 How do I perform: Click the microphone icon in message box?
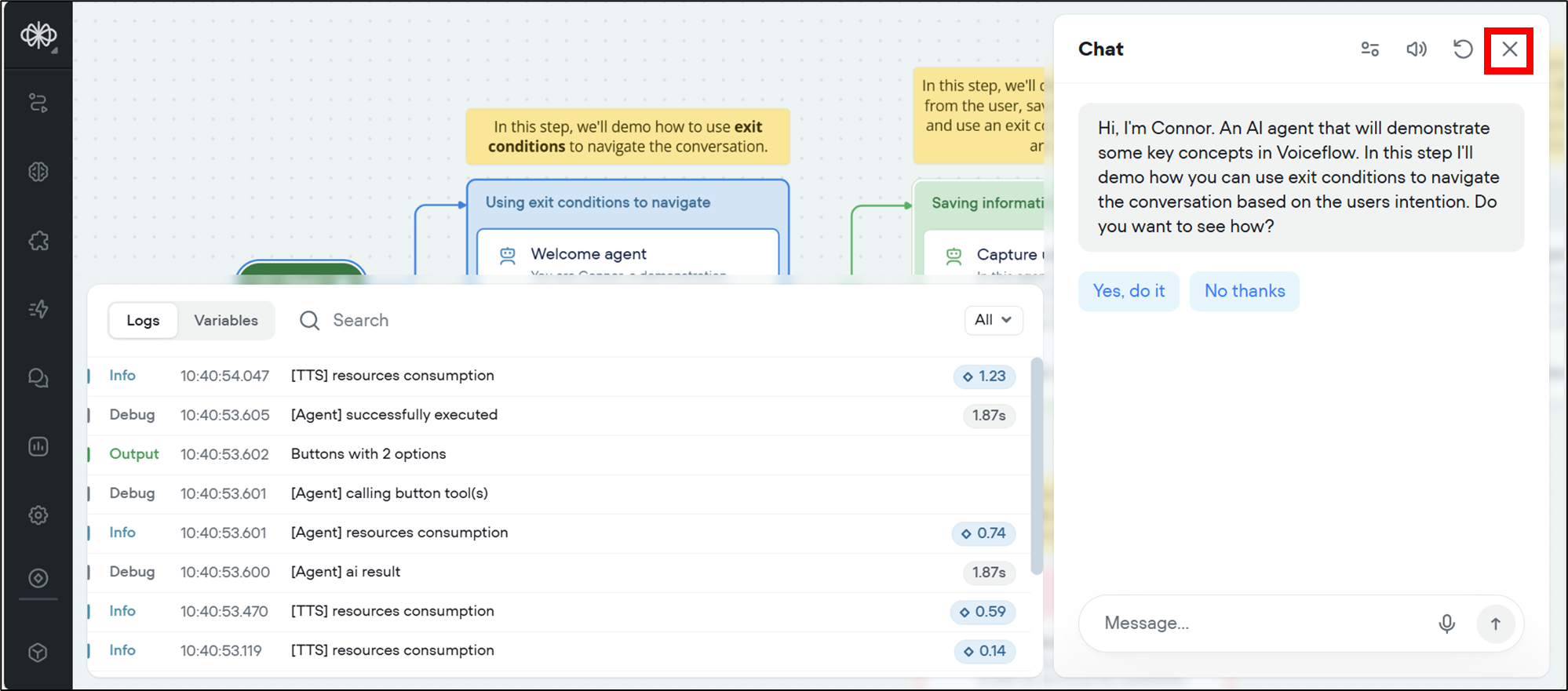[x=1446, y=624]
